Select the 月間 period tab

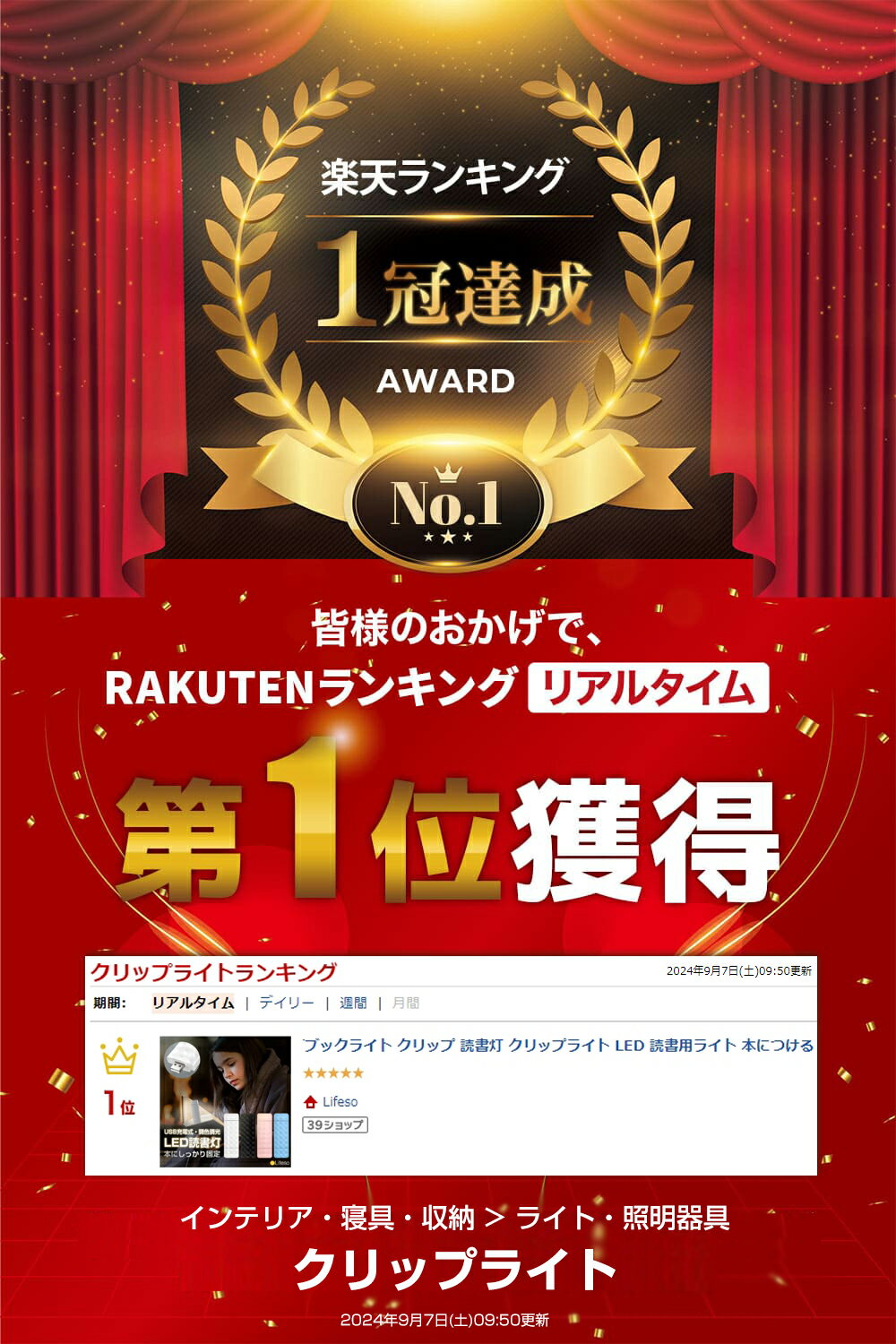(x=406, y=1003)
